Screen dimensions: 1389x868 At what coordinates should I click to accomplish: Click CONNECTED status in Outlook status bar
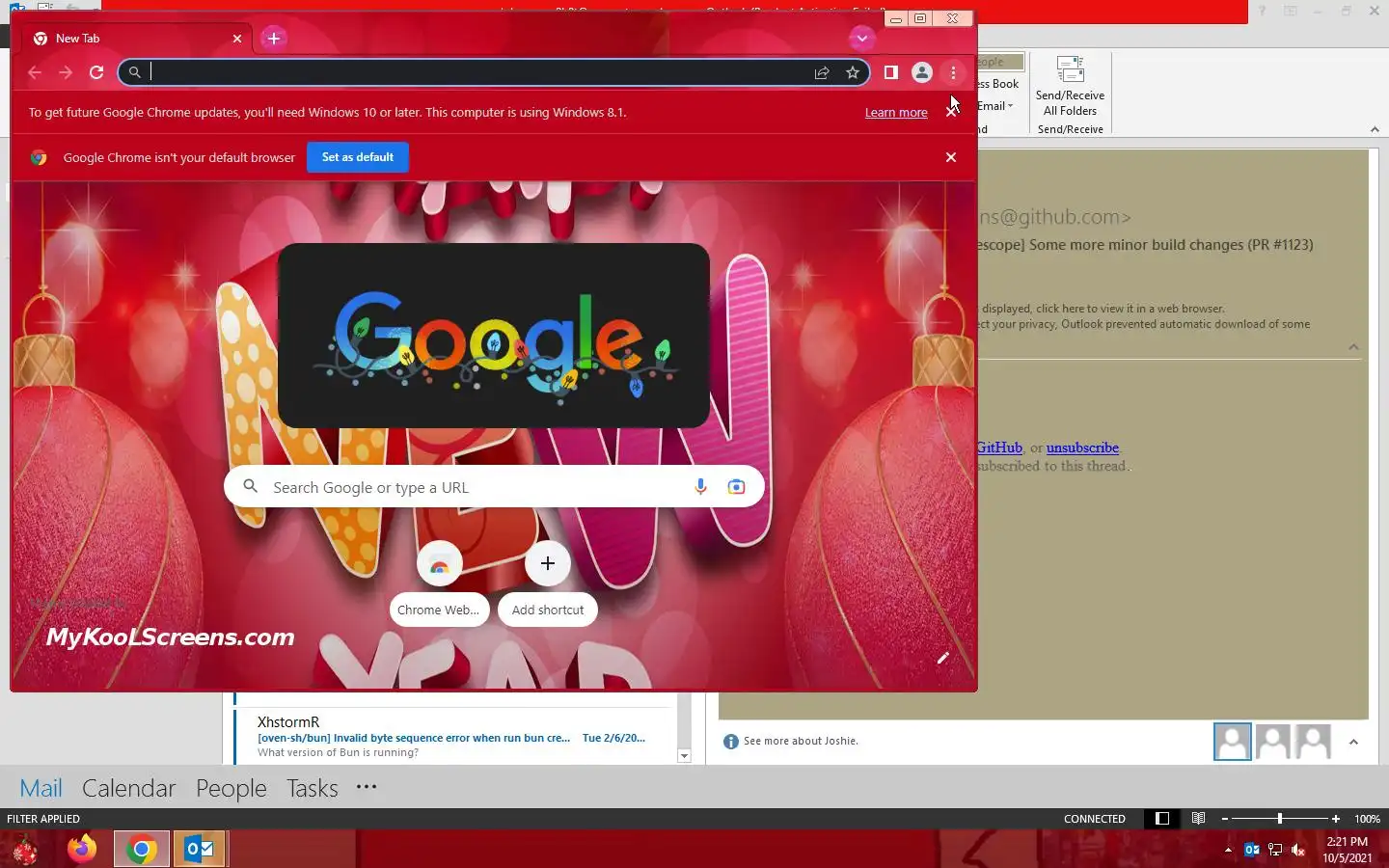click(1095, 819)
